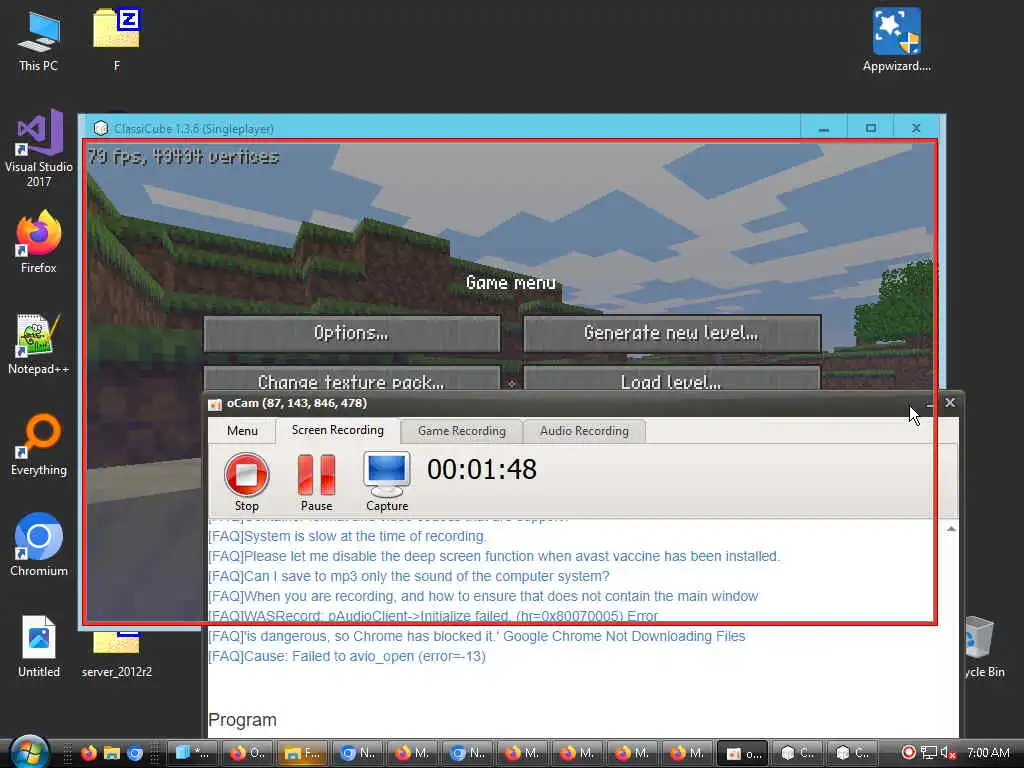Image resolution: width=1024 pixels, height=768 pixels.
Task: Open FAQ about saving mp3 sound only
Action: [x=409, y=577]
